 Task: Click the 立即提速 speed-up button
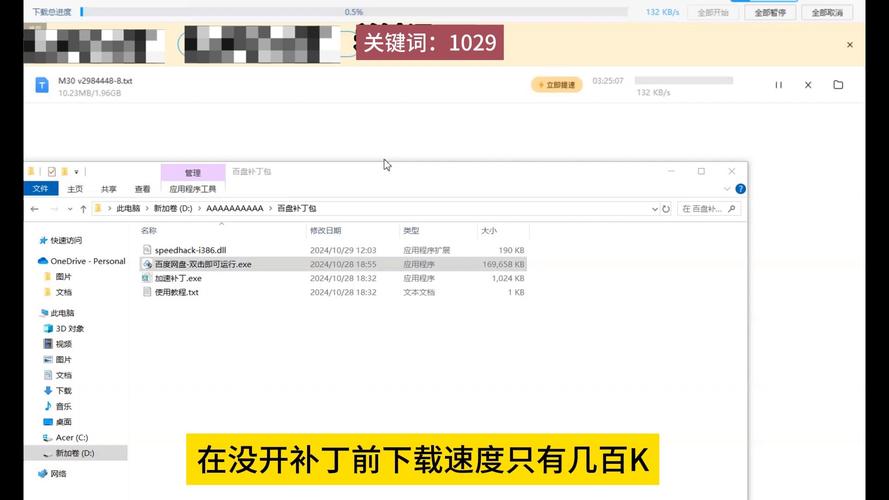557,85
